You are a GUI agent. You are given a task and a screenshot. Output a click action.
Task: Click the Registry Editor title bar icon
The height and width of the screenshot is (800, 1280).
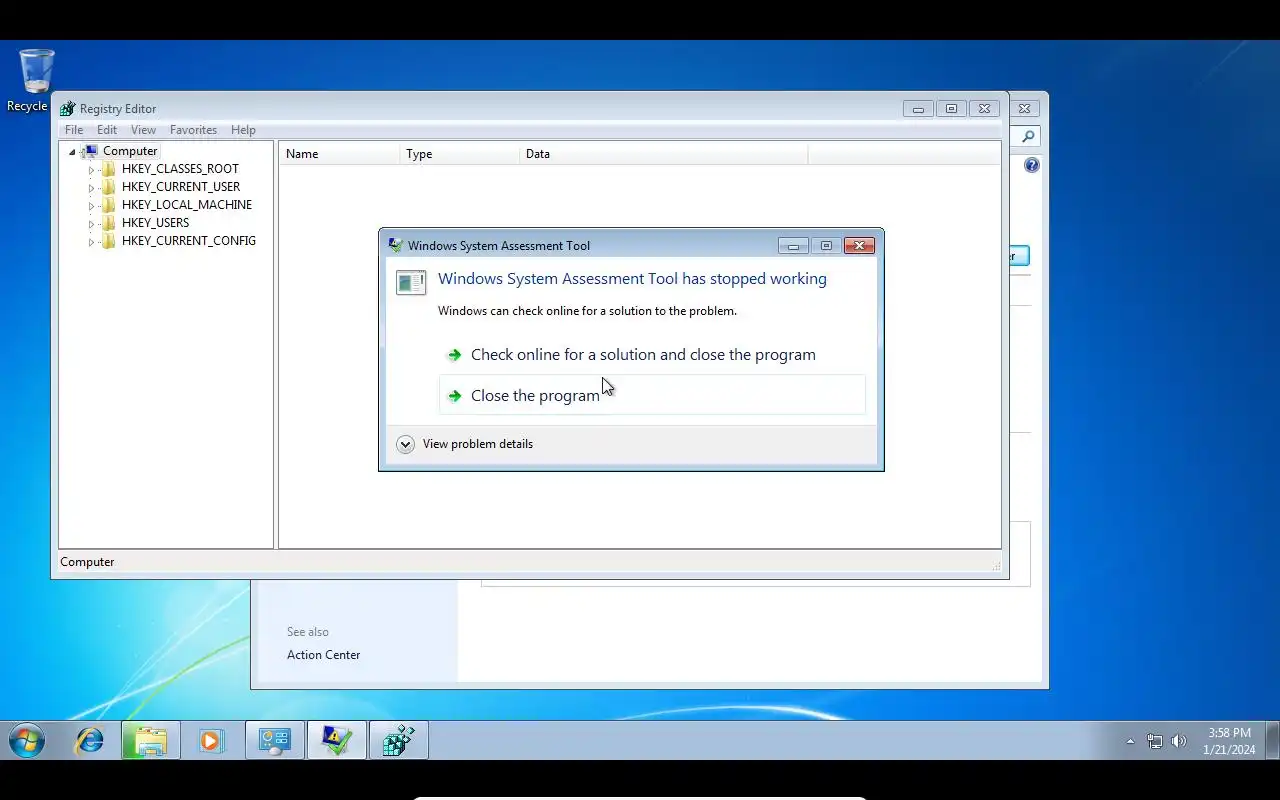pyautogui.click(x=67, y=108)
